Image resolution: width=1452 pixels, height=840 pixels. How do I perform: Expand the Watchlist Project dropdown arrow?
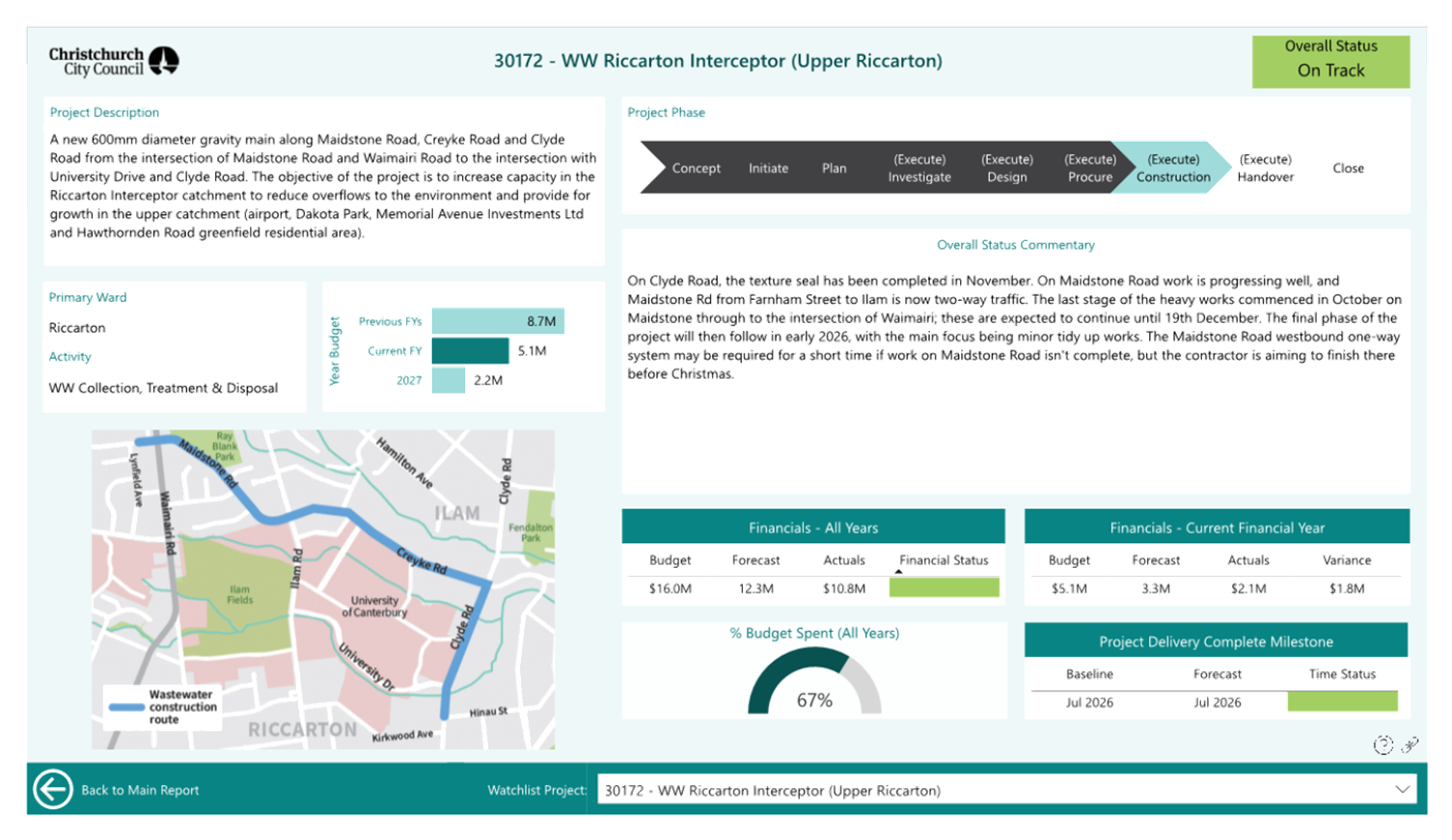(1402, 789)
